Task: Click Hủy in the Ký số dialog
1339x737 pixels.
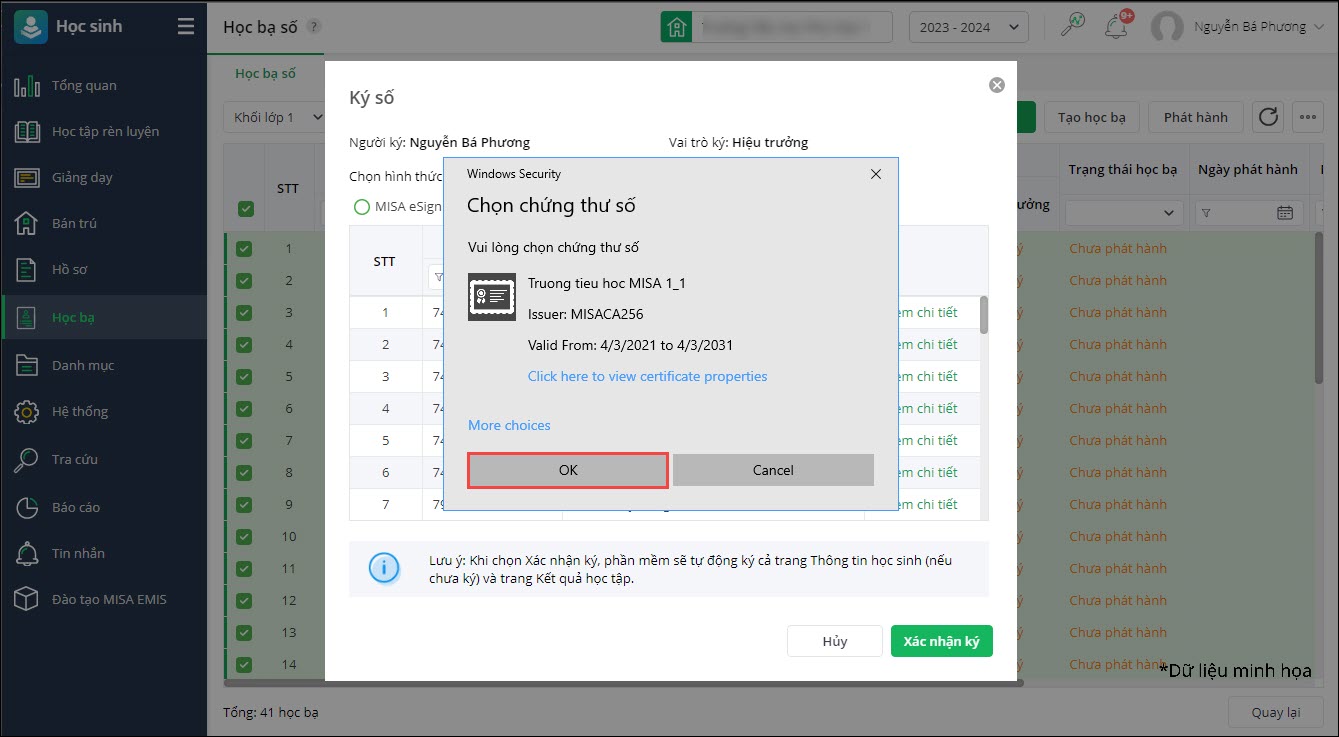Action: tap(835, 642)
